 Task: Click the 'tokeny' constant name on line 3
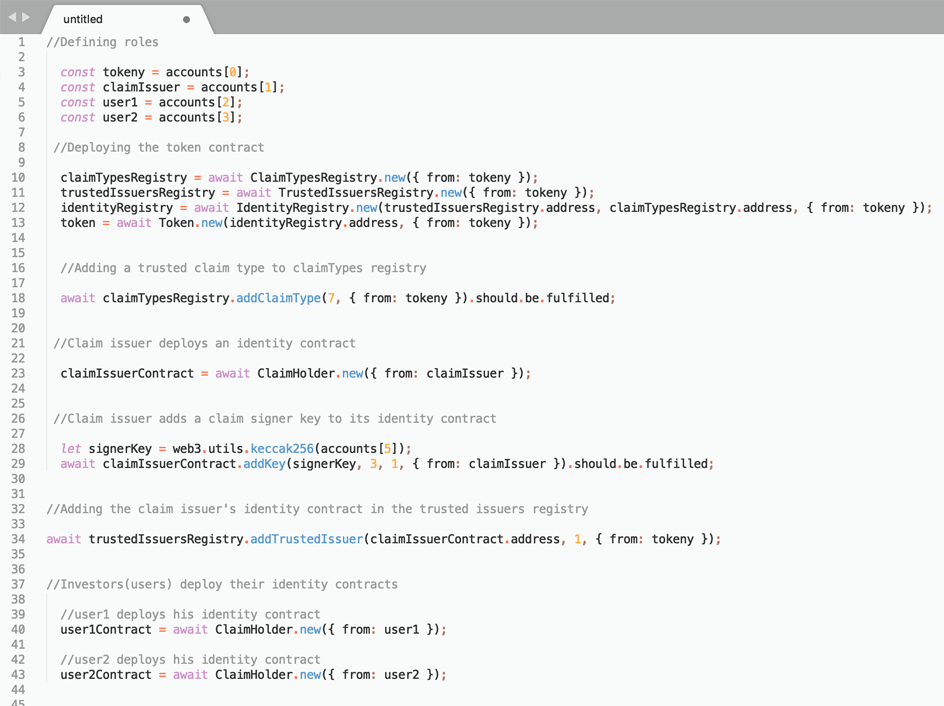(x=123, y=72)
